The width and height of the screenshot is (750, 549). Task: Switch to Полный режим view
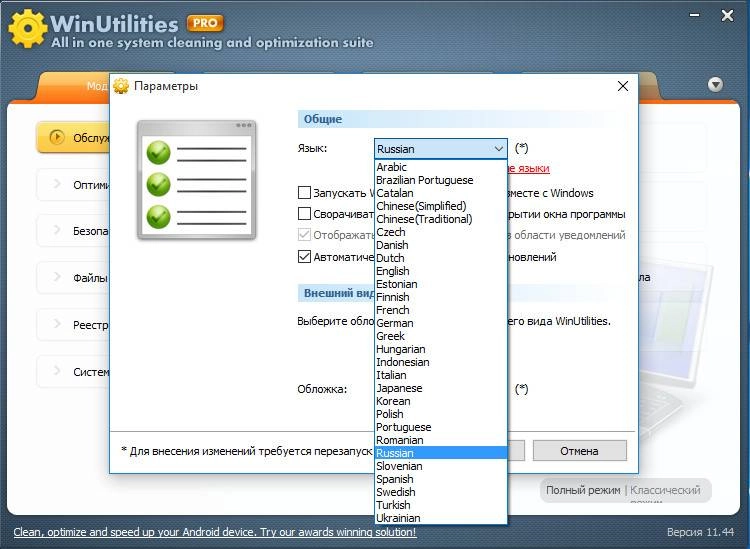tap(583, 490)
